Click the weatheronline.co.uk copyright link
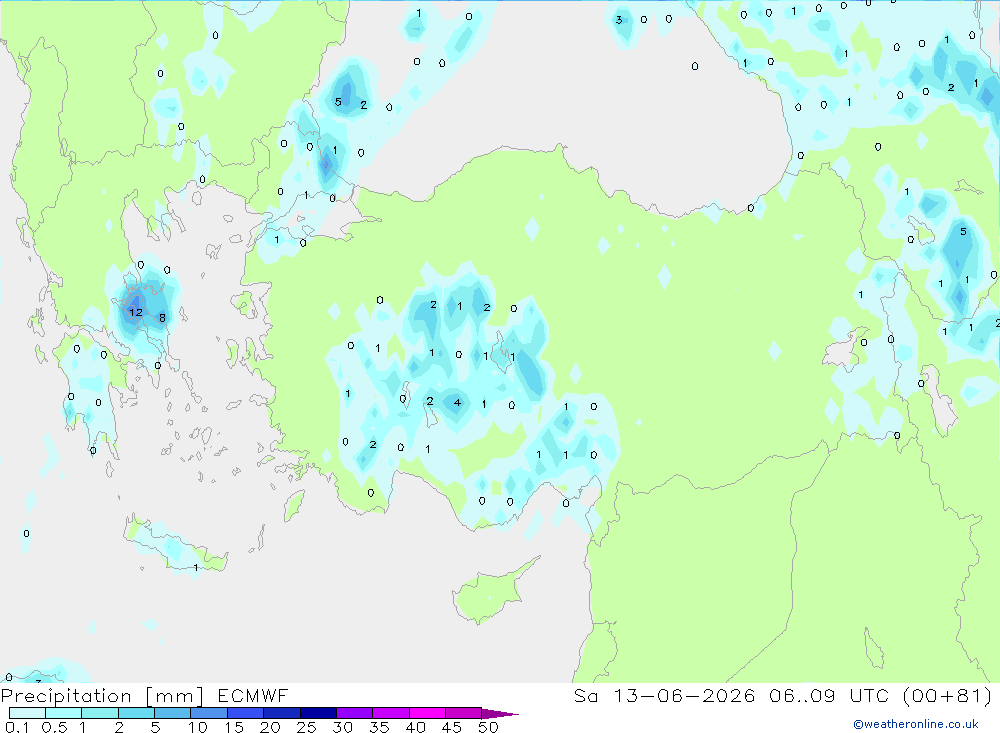The height and width of the screenshot is (733, 1000). click(x=916, y=724)
